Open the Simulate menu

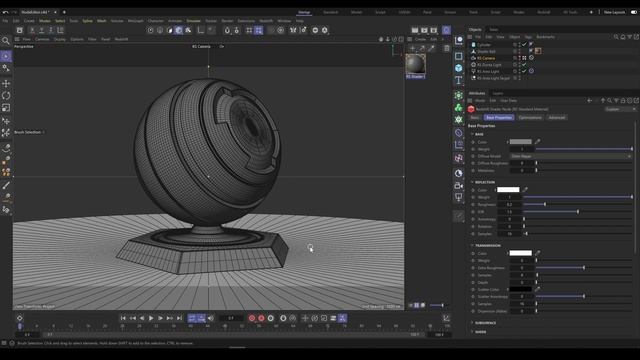193,21
